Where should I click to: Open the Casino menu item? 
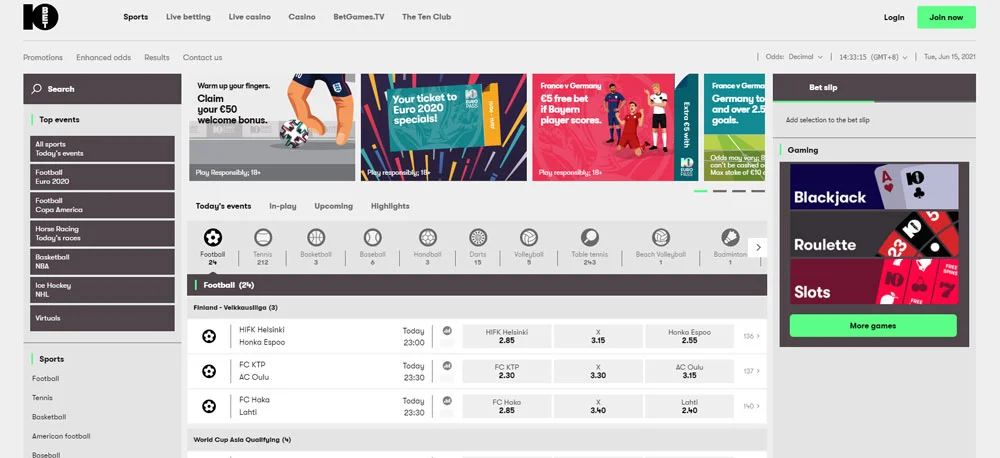[302, 17]
